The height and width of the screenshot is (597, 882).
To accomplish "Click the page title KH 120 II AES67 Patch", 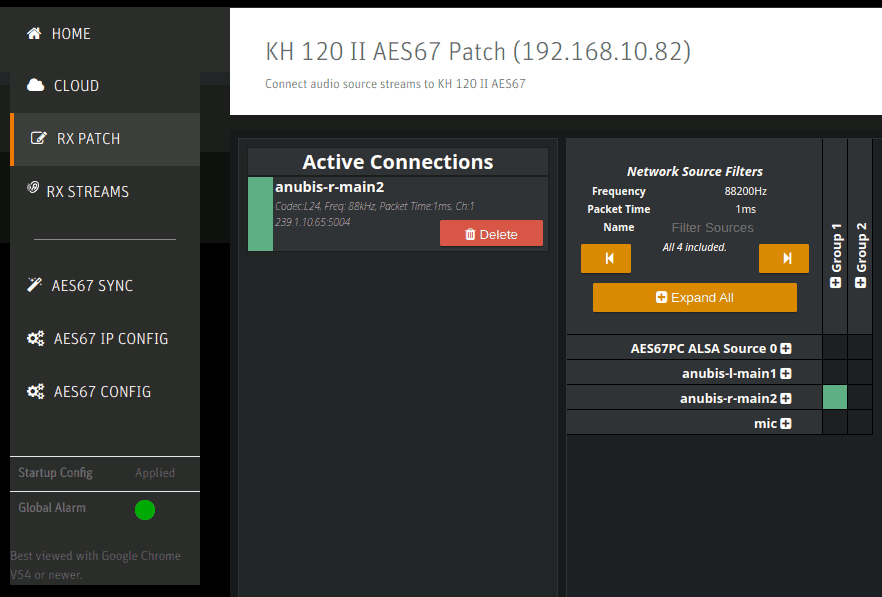I will (478, 51).
